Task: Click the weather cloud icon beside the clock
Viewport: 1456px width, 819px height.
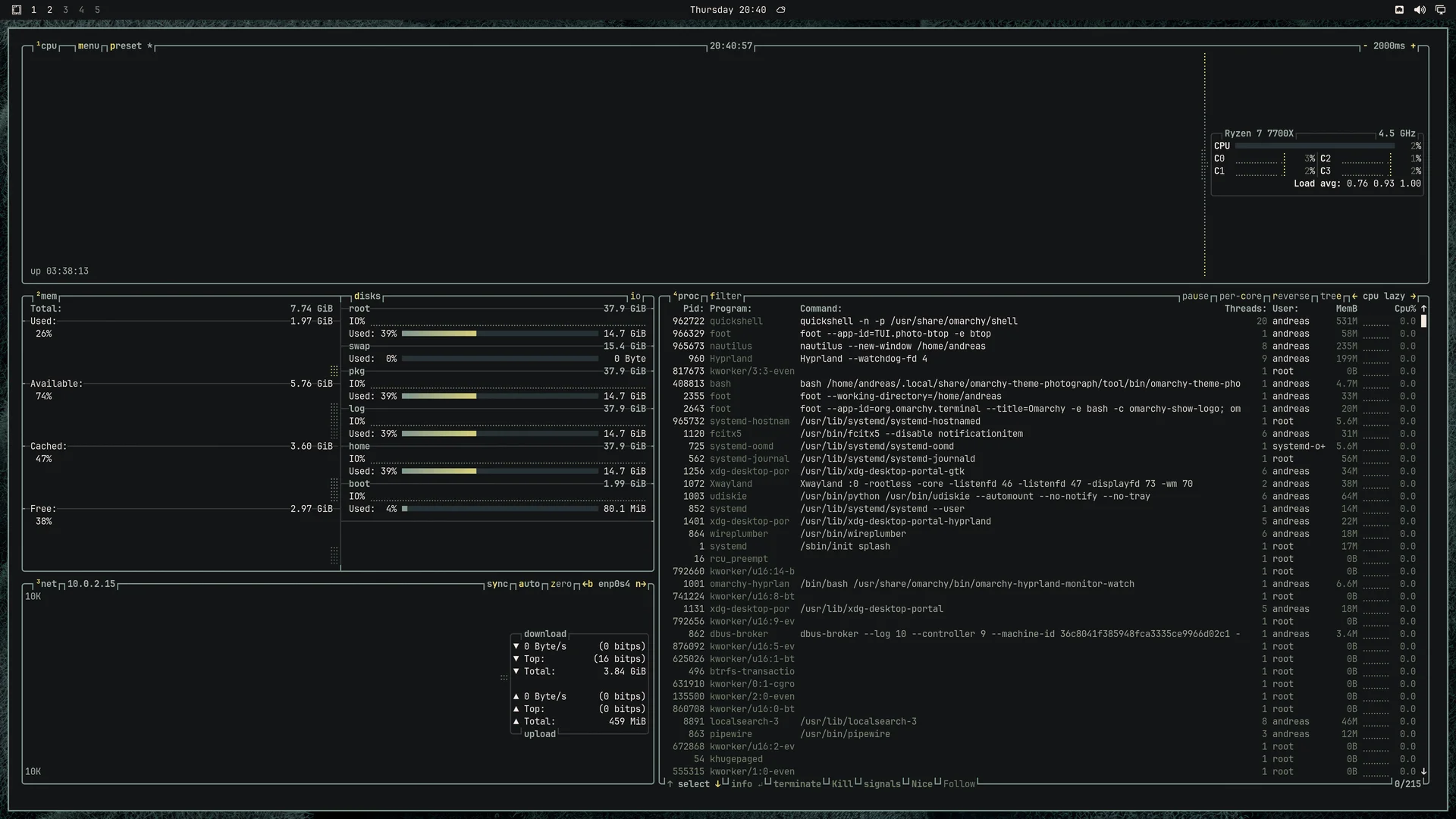Action: click(x=781, y=10)
